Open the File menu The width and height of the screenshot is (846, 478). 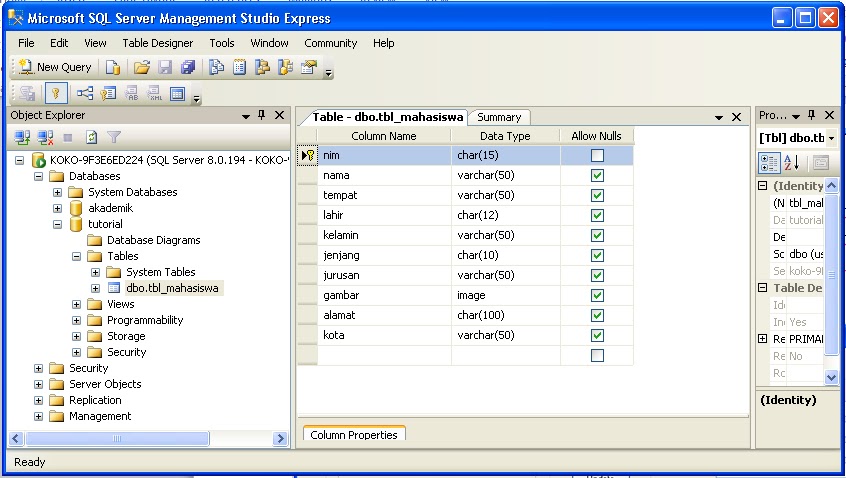pos(26,43)
